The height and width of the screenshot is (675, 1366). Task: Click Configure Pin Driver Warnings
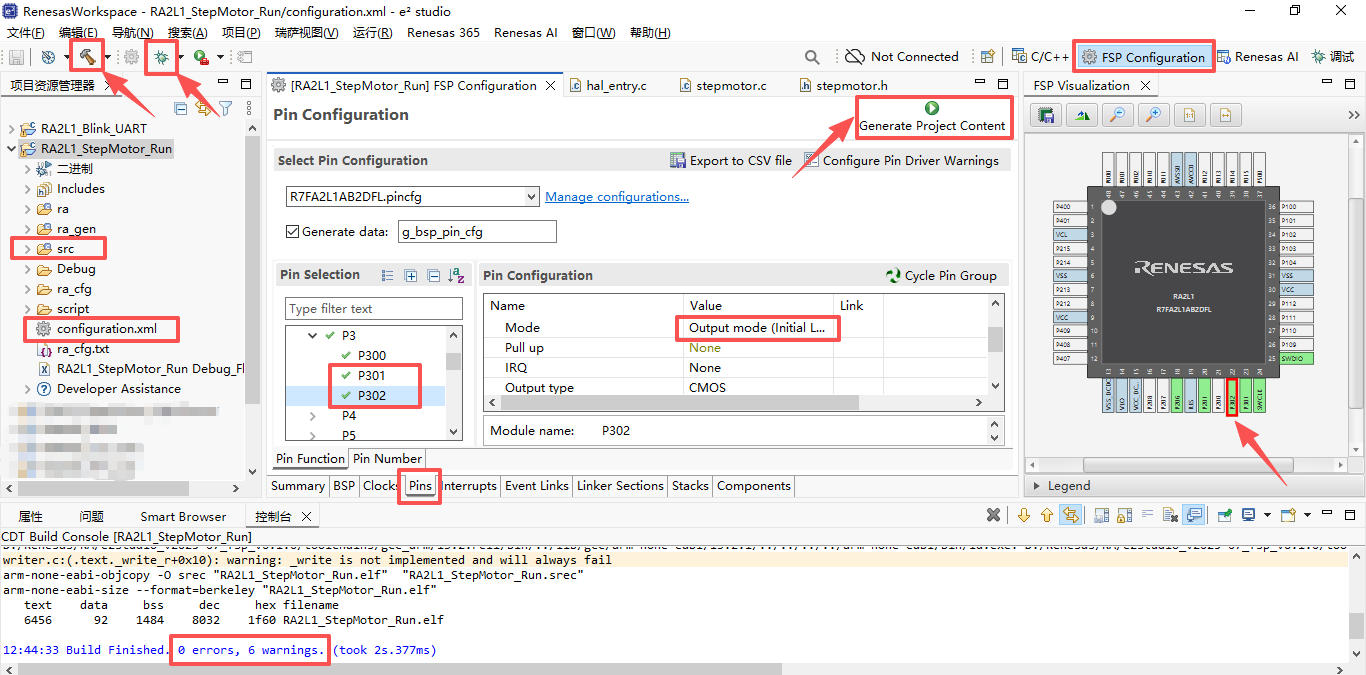click(x=900, y=160)
